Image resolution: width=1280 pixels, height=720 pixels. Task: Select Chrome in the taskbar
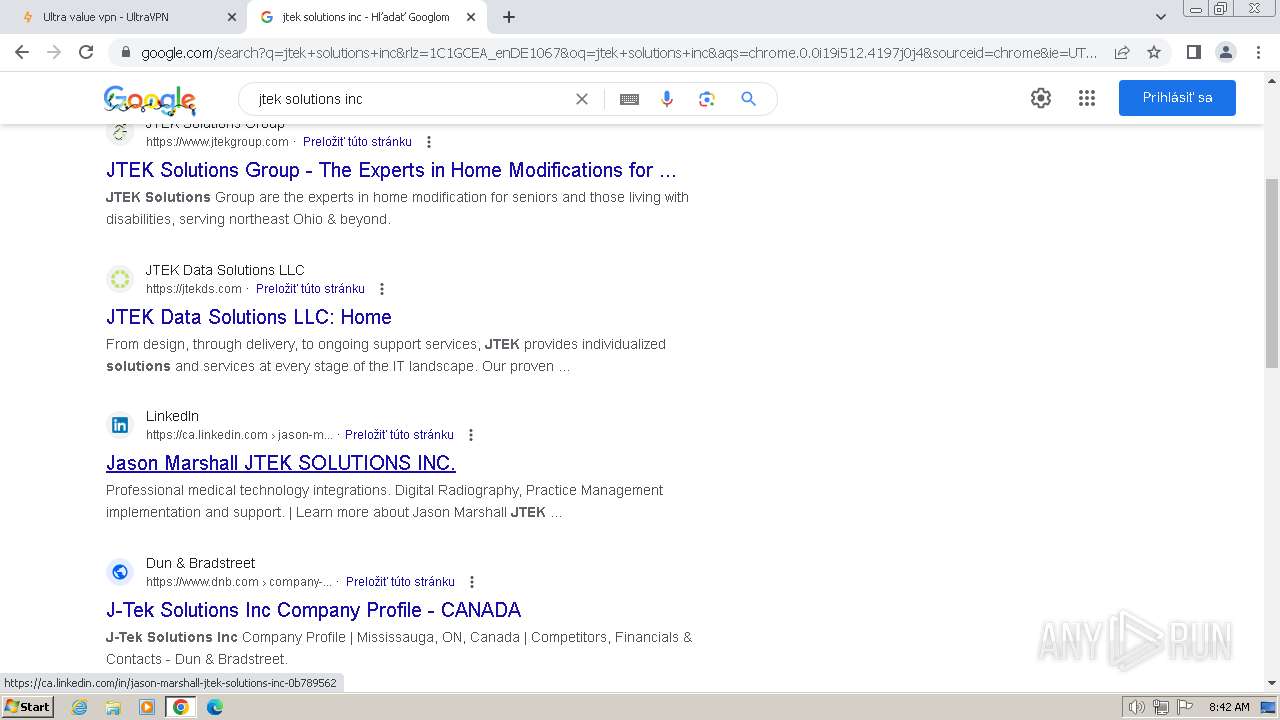coord(181,707)
